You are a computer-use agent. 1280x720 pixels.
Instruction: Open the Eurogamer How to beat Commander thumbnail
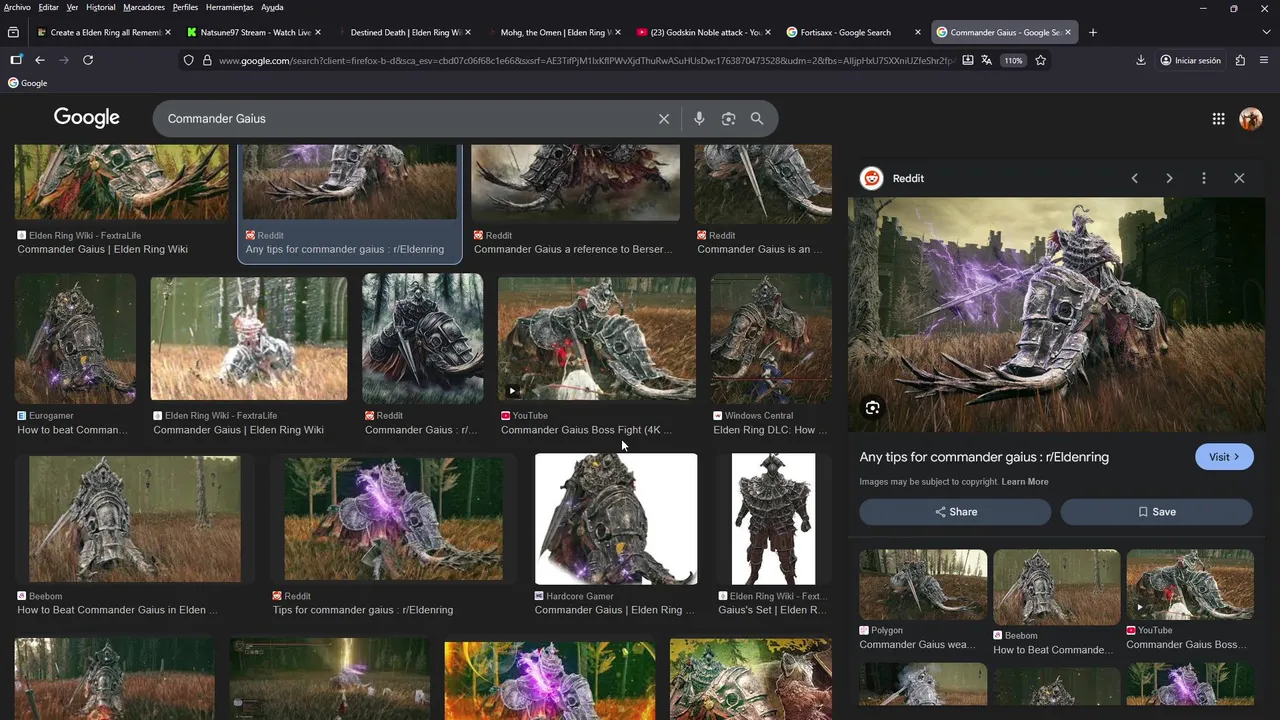click(75, 340)
